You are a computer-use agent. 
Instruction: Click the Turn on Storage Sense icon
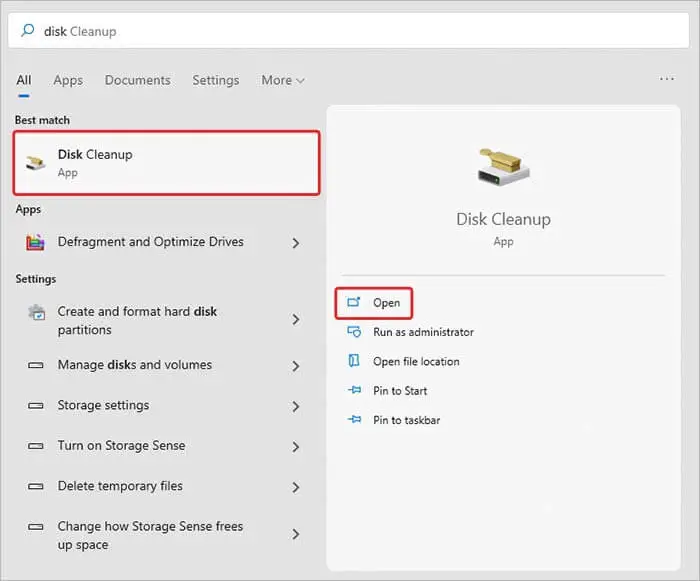(x=36, y=446)
